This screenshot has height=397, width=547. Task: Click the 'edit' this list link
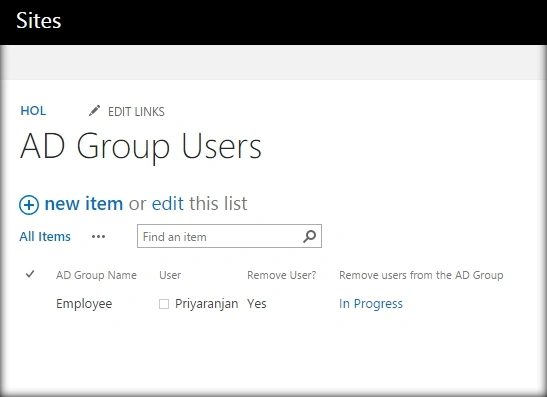click(167, 203)
